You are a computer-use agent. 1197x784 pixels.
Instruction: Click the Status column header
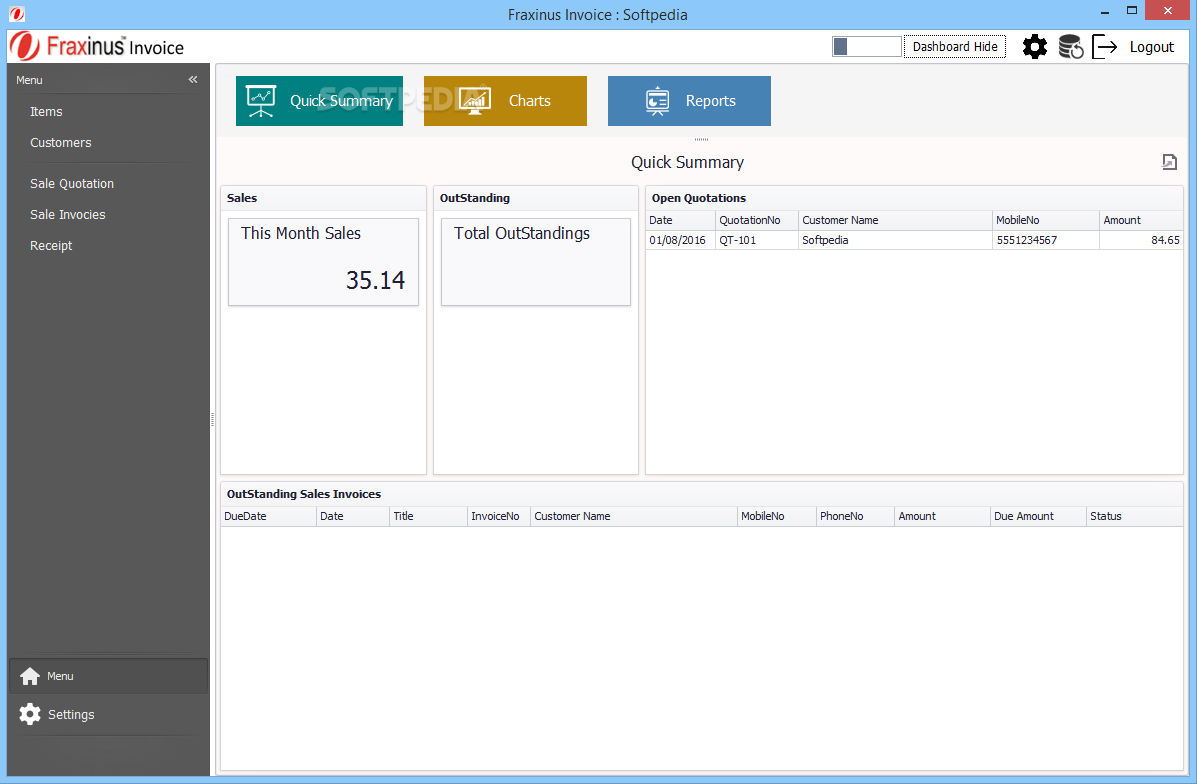(x=1134, y=516)
